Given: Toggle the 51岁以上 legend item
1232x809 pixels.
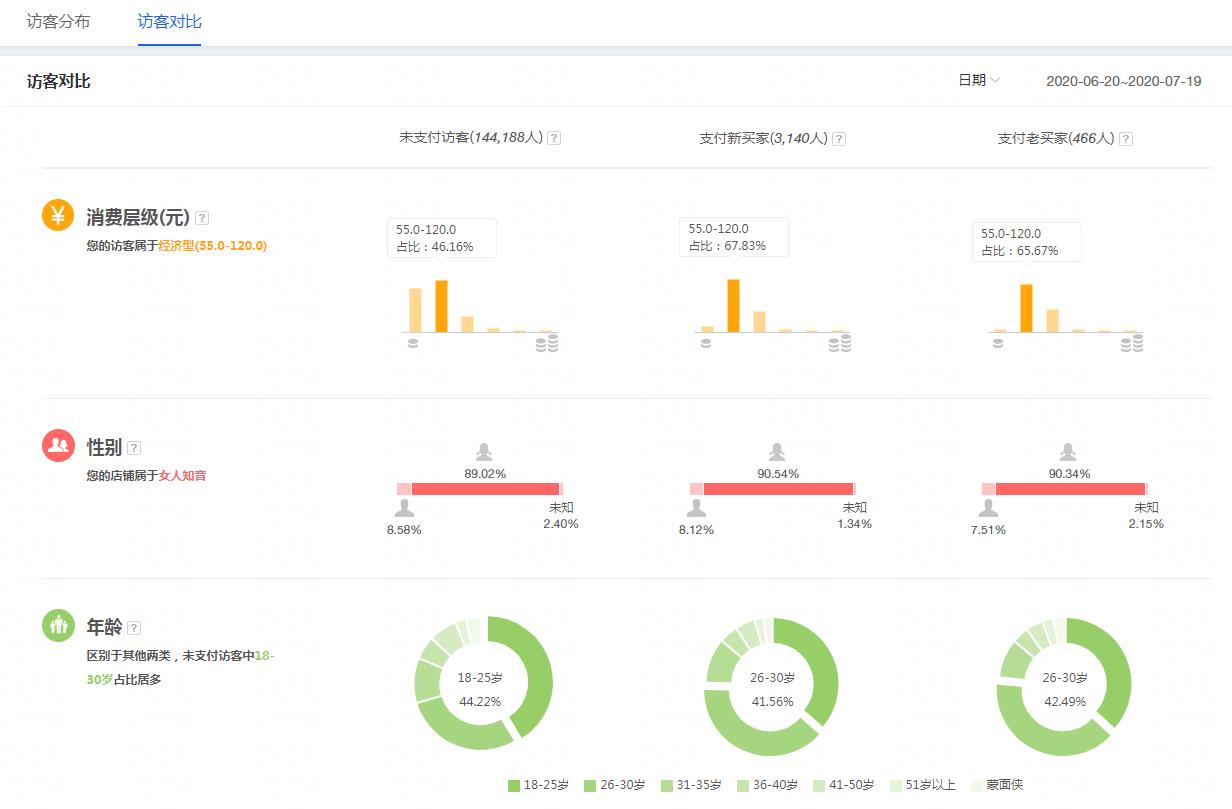Looking at the screenshot, I should coord(923,785).
